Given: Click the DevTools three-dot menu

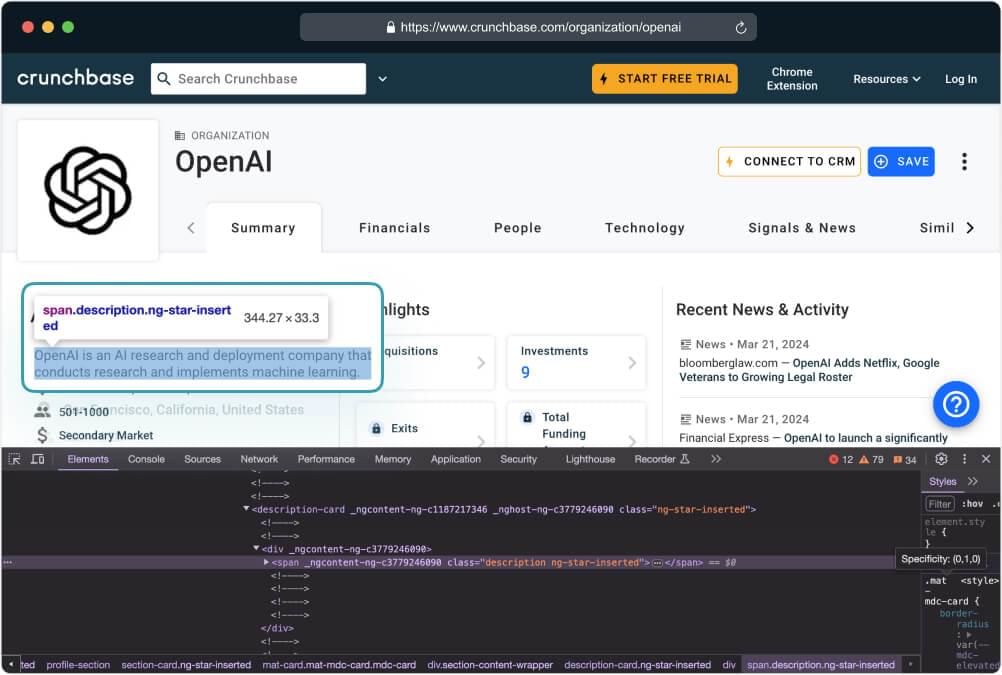Looking at the screenshot, I should coord(964,459).
